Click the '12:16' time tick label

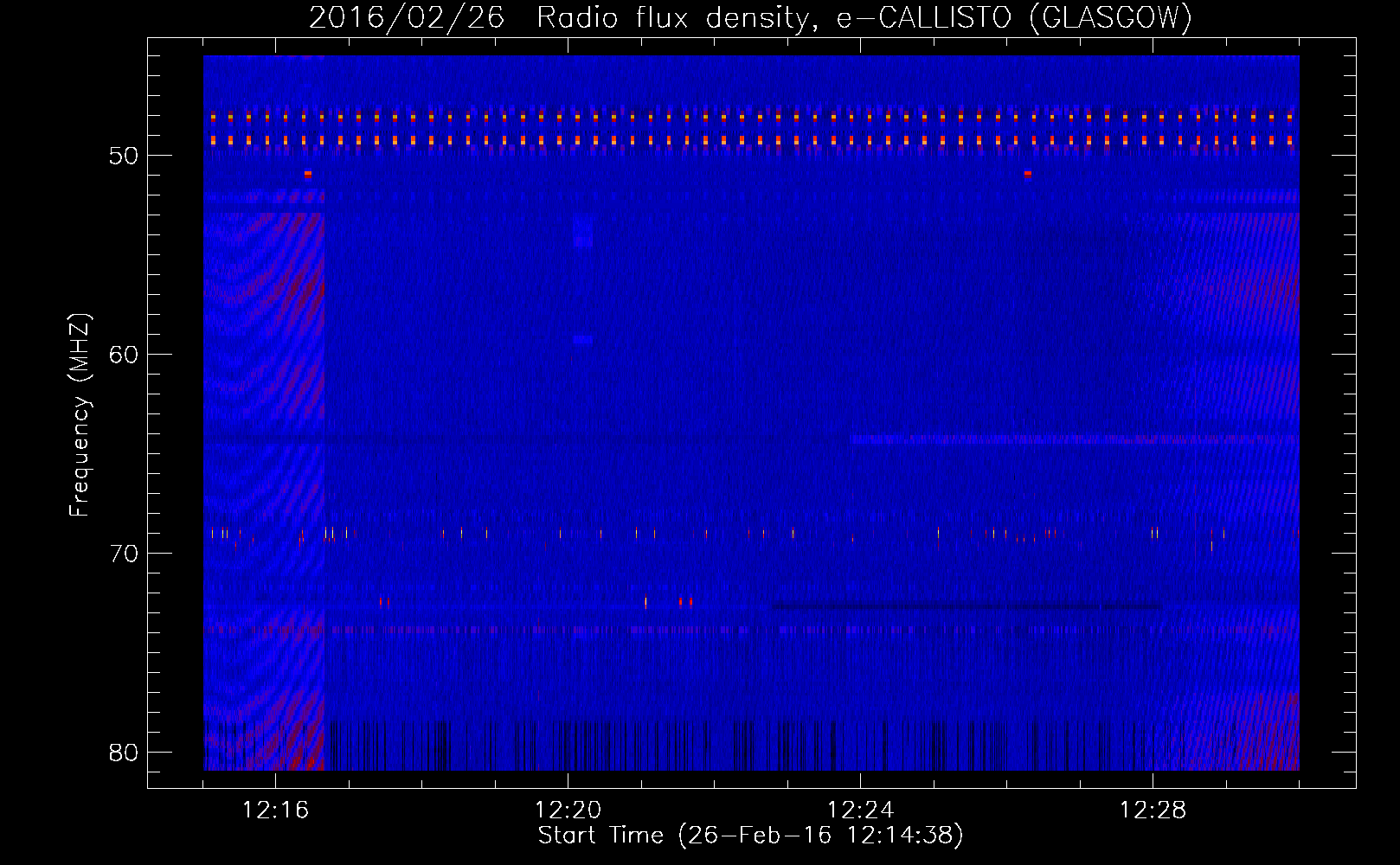coord(275,811)
